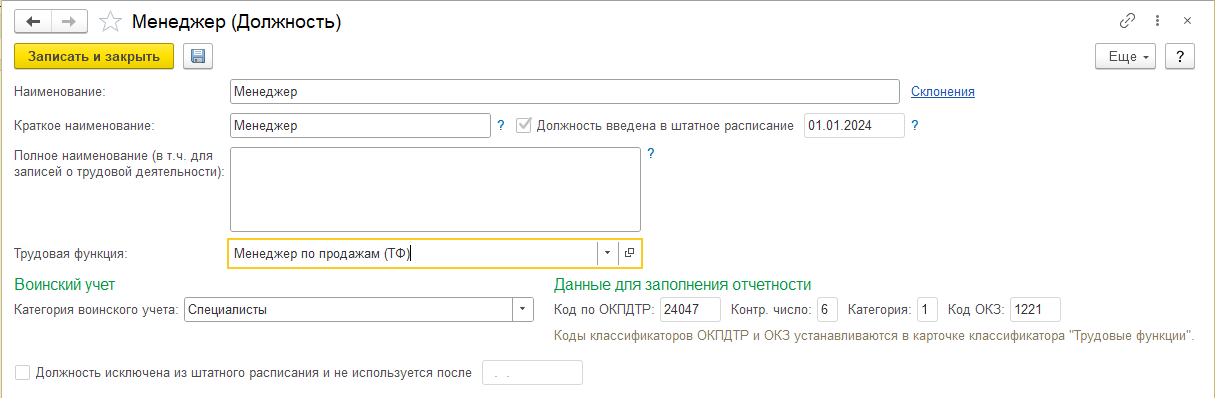
Task: Show help hint next to Краткое наименование
Action: [x=501, y=126]
